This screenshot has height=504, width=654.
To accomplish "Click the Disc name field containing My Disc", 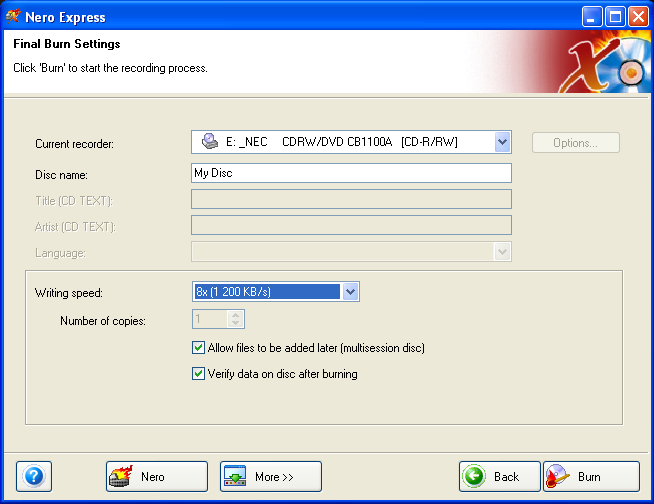I will click(x=351, y=173).
